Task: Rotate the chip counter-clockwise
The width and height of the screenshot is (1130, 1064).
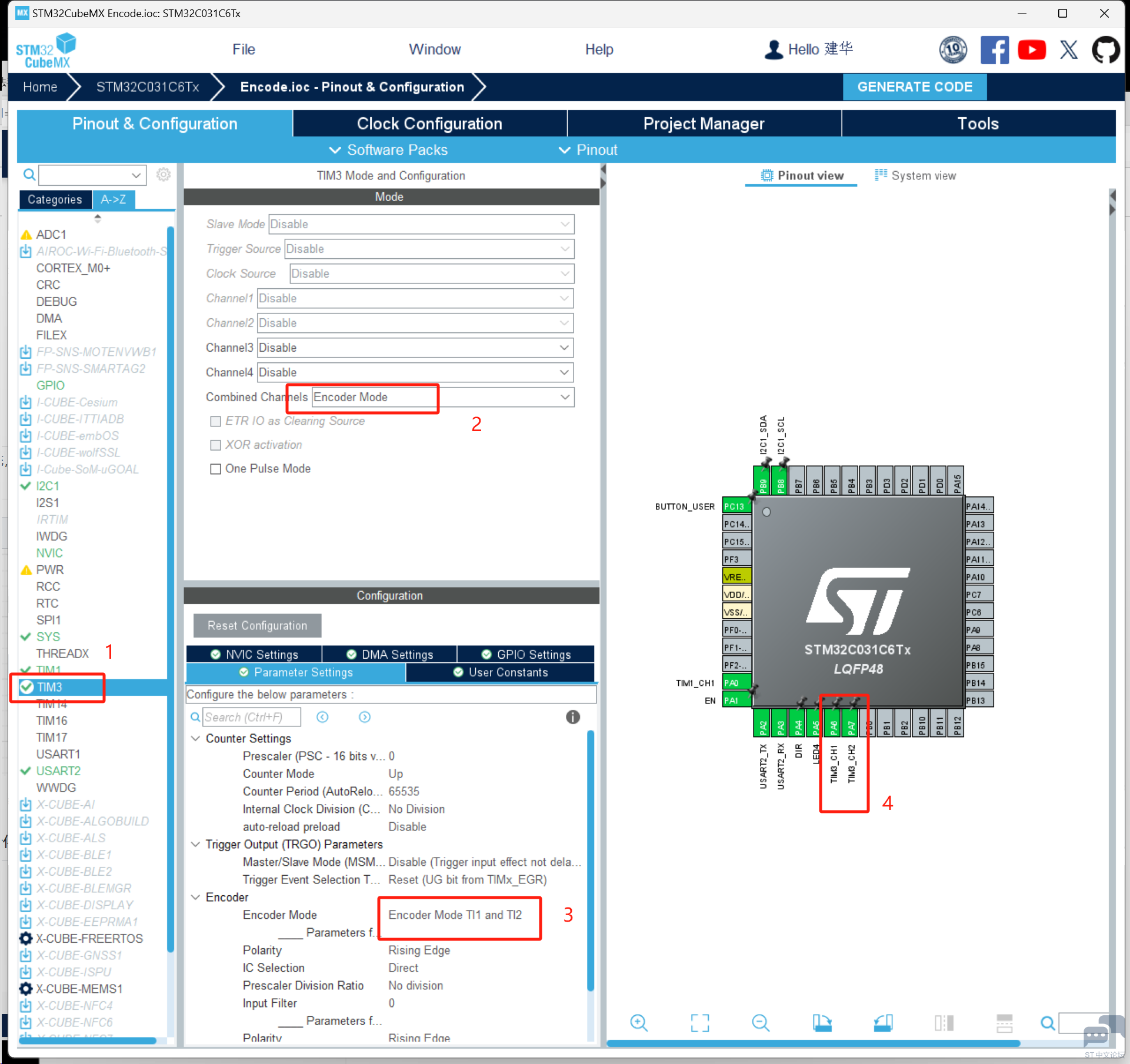Action: (884, 1023)
